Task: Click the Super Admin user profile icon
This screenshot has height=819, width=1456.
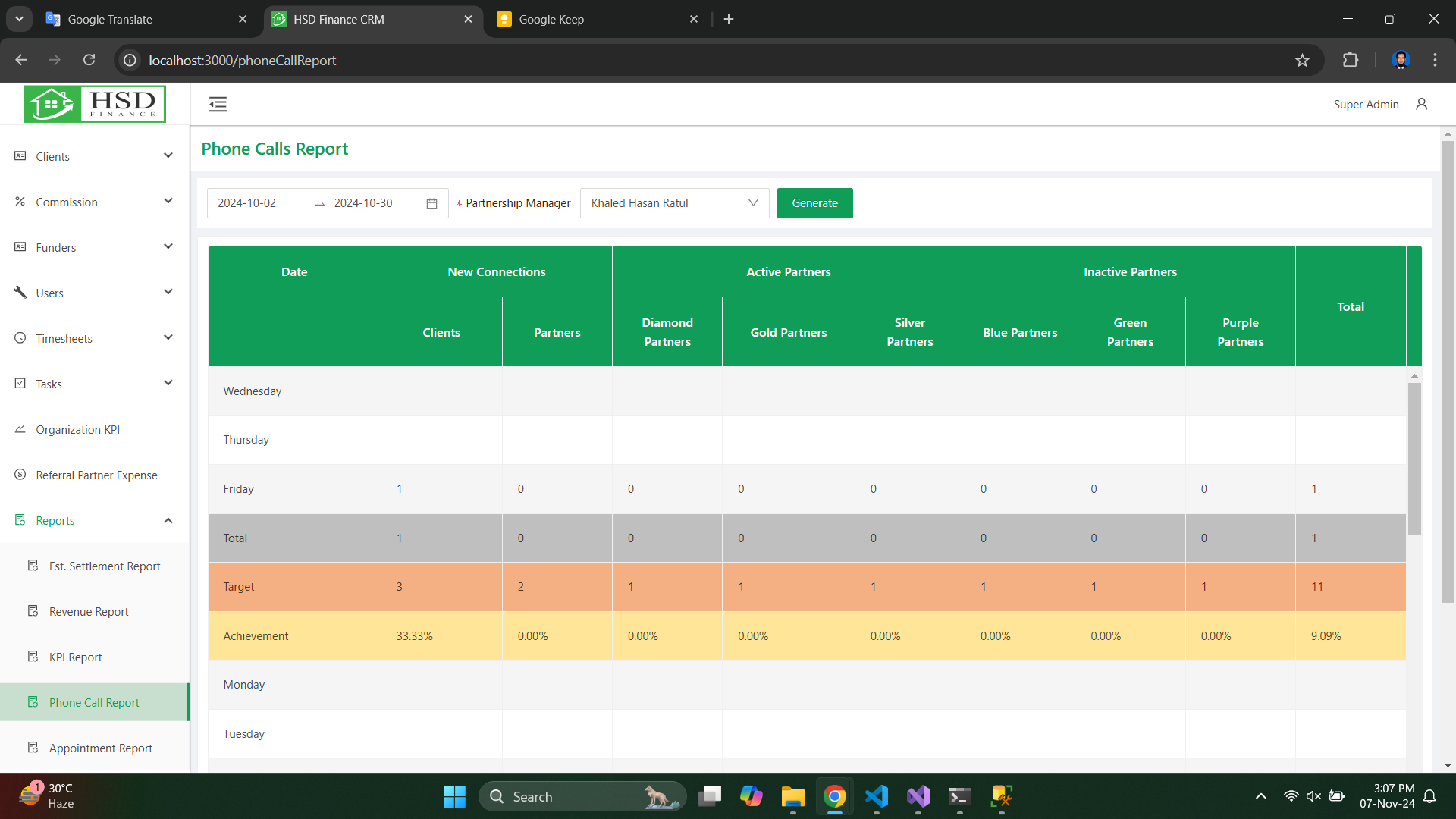Action: (x=1421, y=105)
